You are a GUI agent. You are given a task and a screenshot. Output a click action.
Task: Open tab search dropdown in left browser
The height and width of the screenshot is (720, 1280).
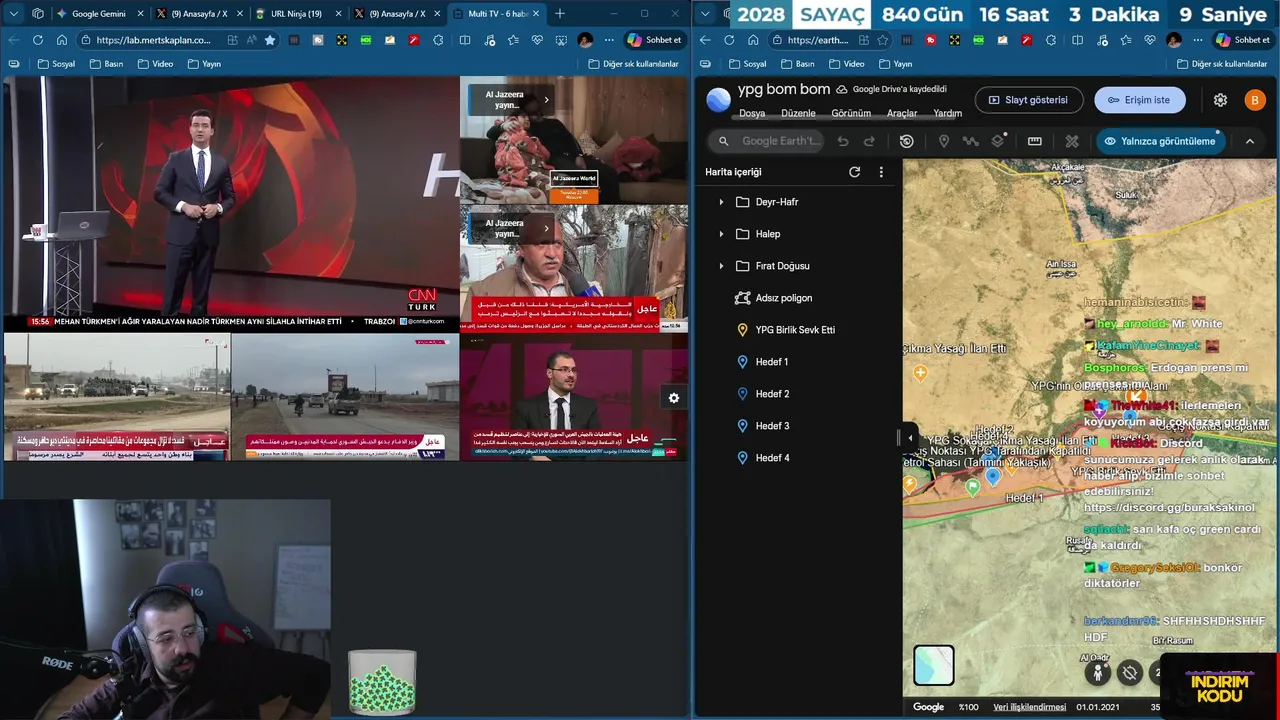13,13
